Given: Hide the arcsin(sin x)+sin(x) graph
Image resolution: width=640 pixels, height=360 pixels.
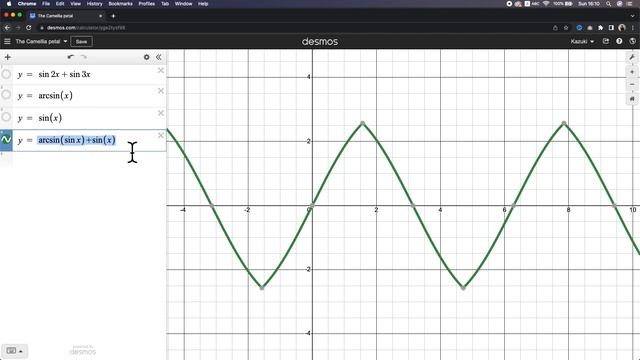Looking at the screenshot, I should click(6, 140).
